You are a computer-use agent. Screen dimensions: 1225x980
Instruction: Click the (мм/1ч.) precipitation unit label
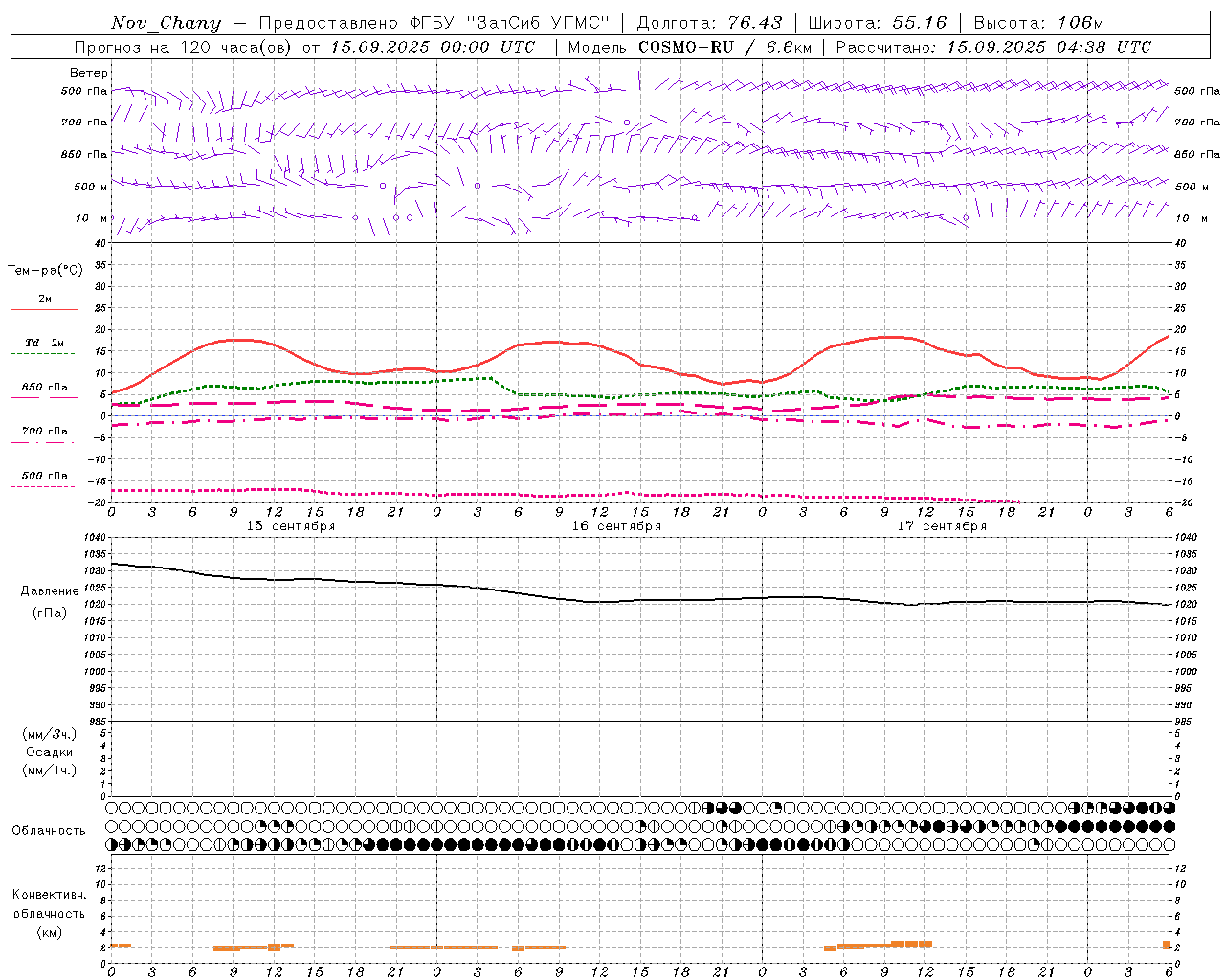[50, 770]
